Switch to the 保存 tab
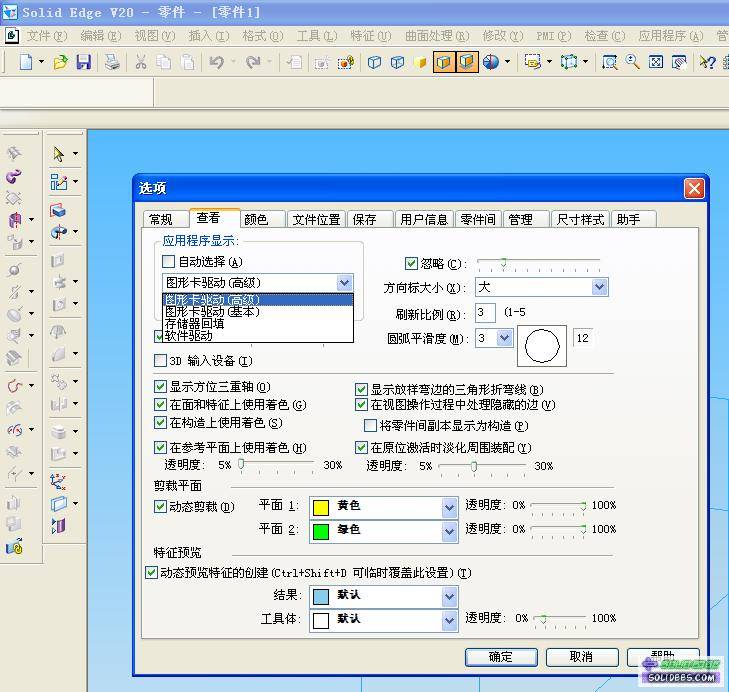The image size is (729, 692). pyautogui.click(x=370, y=219)
